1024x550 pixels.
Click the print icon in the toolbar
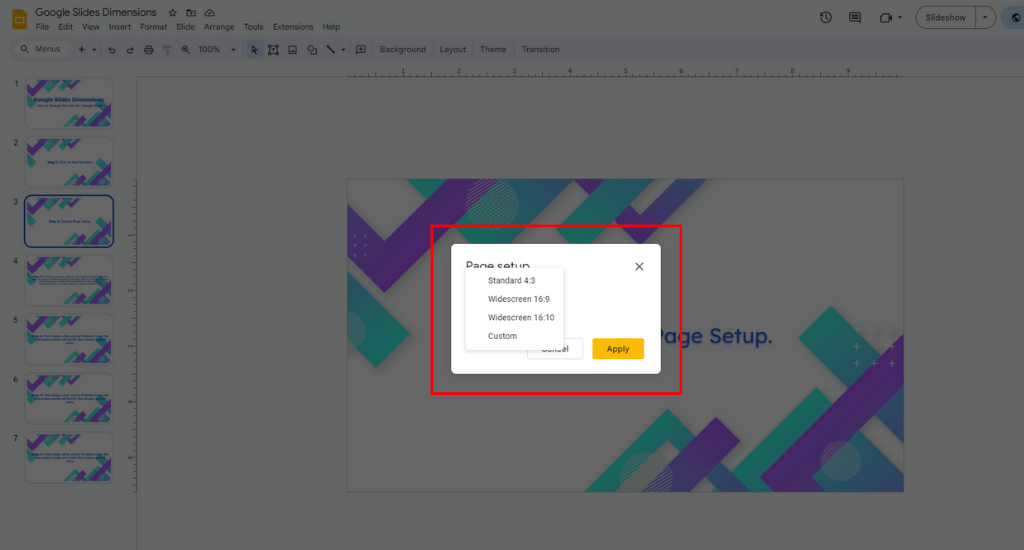click(148, 49)
